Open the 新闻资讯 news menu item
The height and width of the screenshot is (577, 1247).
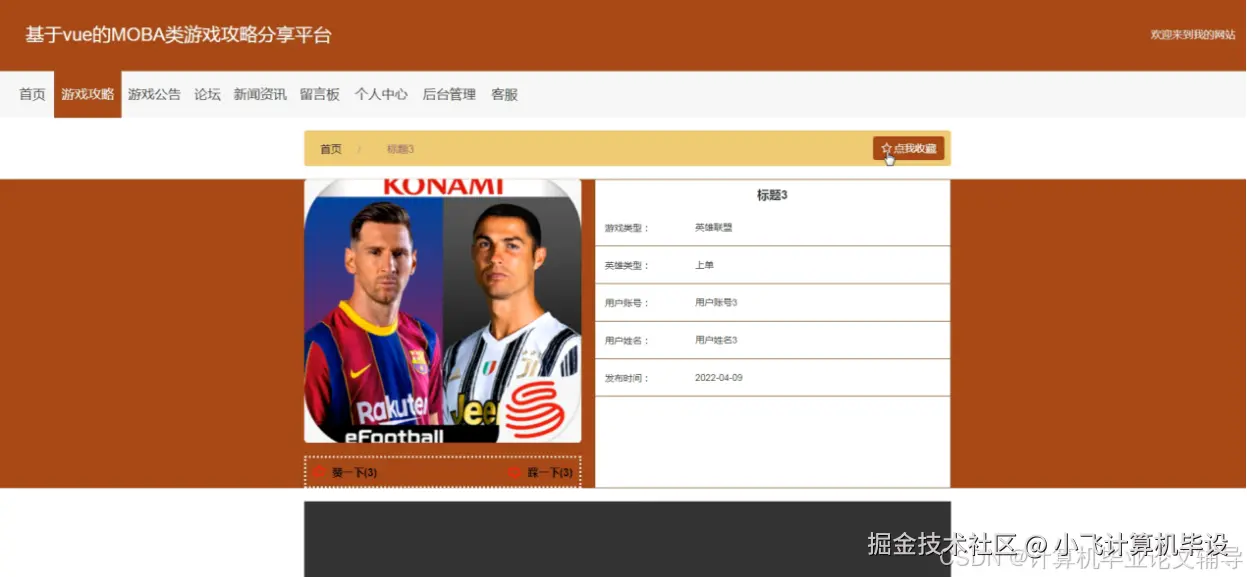pos(259,94)
